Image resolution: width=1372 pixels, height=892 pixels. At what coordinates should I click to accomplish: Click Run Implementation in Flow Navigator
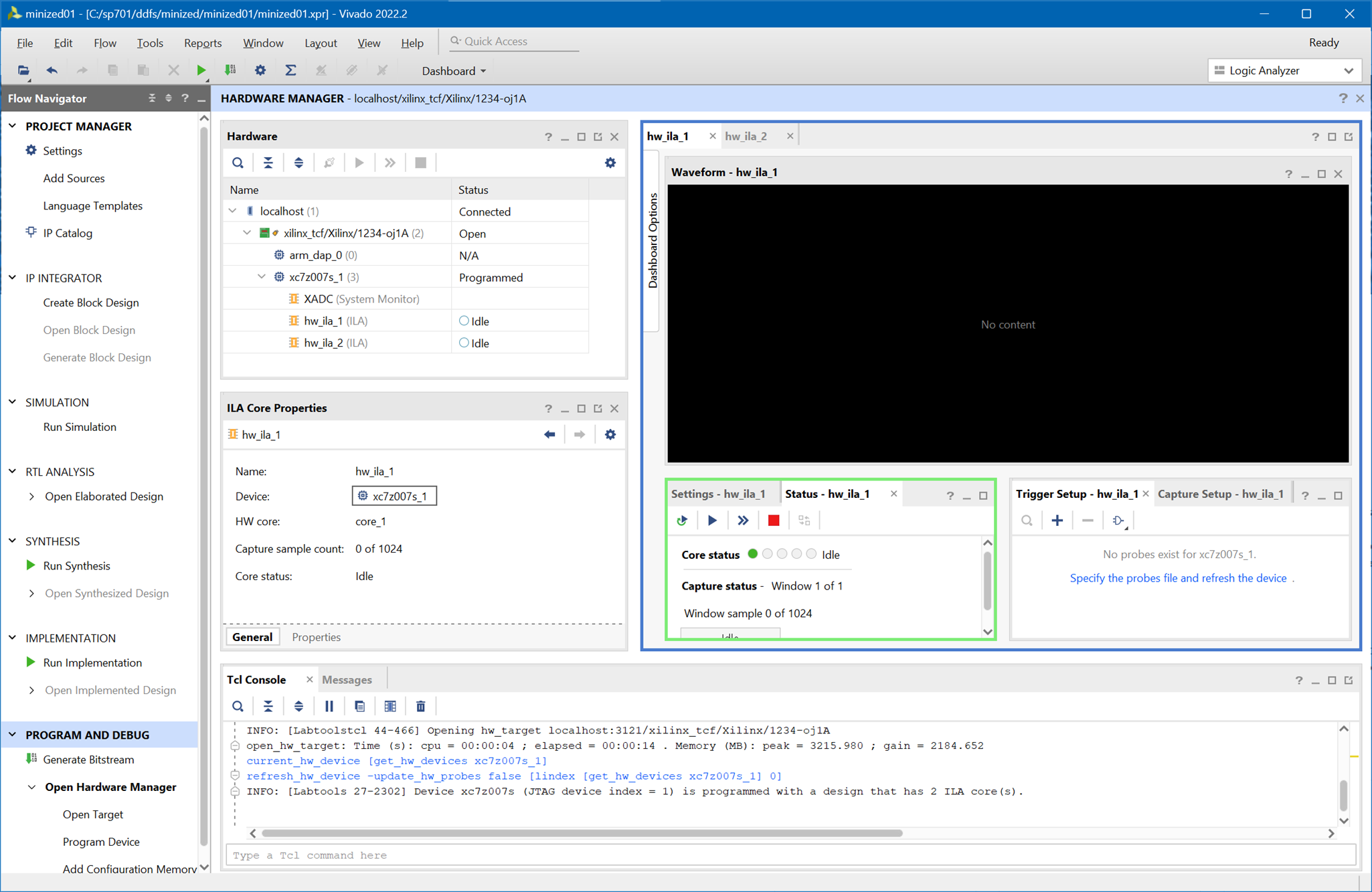(x=92, y=663)
